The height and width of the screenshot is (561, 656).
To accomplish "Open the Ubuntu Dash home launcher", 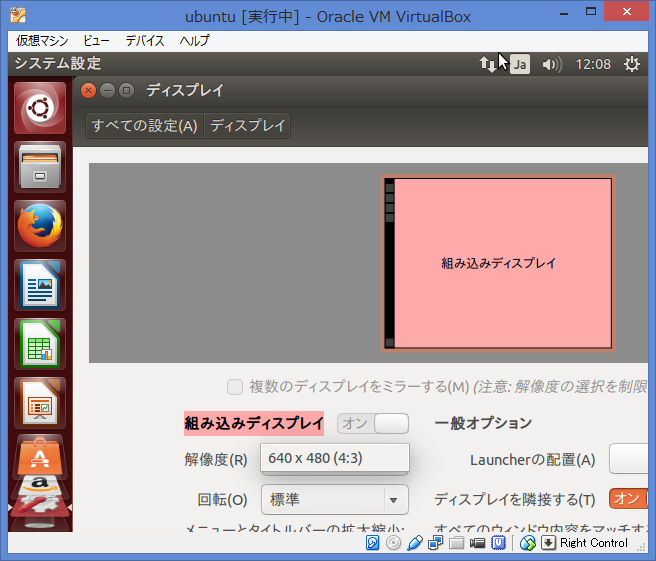I will pos(40,107).
